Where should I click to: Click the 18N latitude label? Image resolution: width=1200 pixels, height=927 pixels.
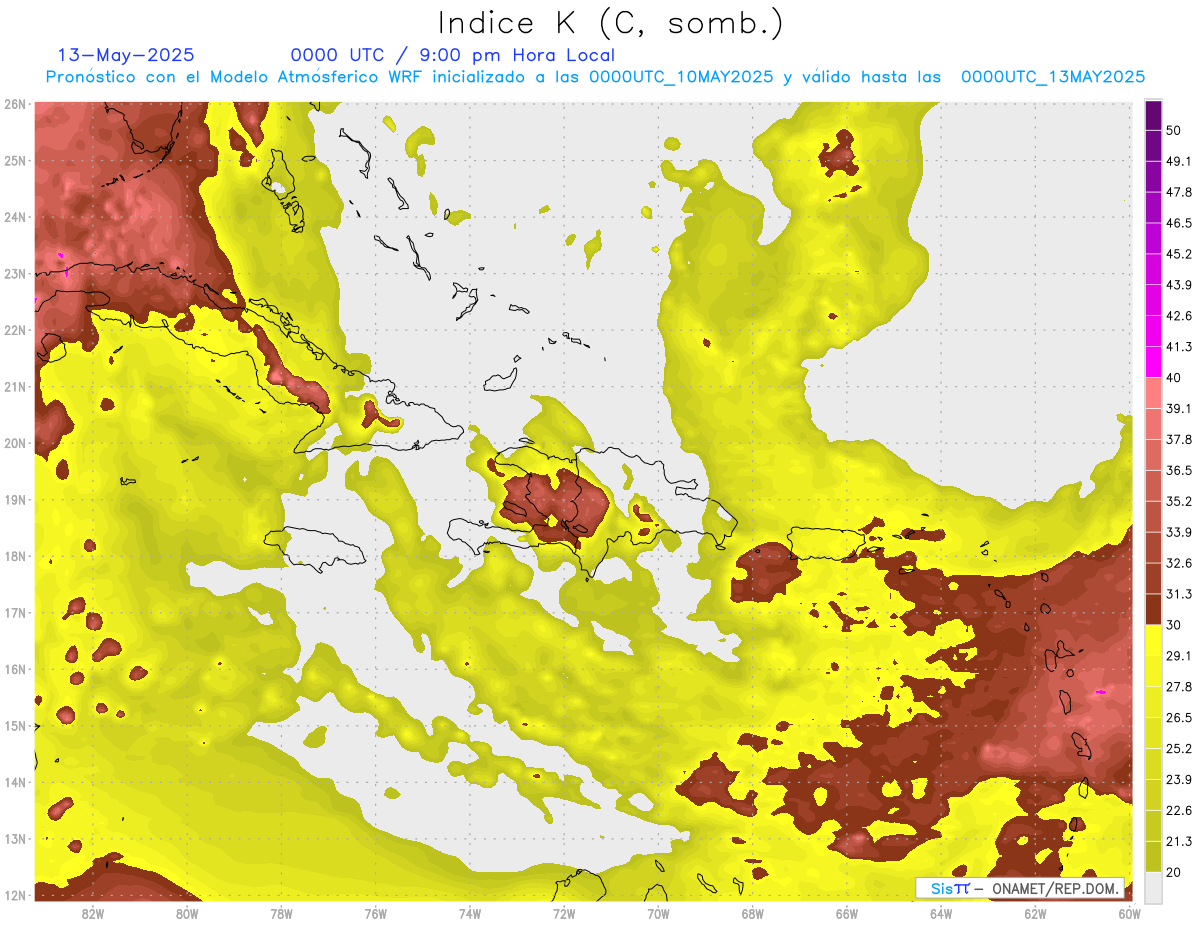pos(15,556)
